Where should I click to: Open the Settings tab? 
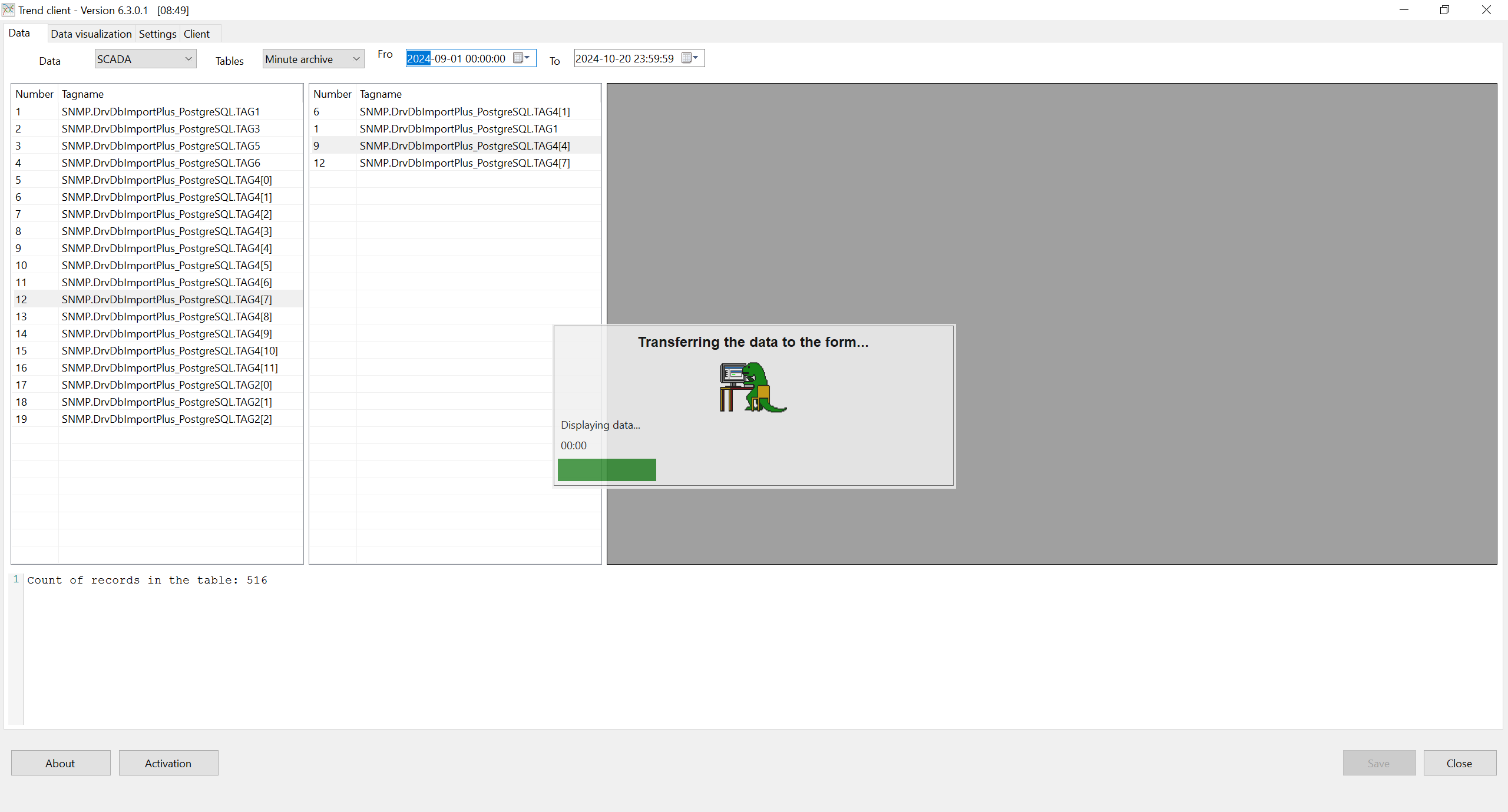tap(157, 34)
